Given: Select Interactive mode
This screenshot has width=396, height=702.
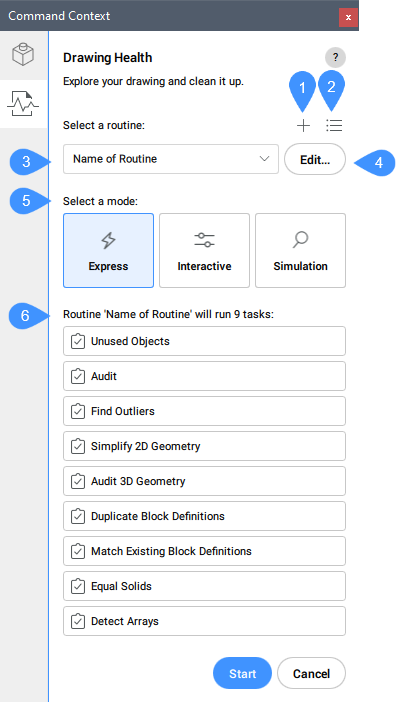Looking at the screenshot, I should point(204,250).
